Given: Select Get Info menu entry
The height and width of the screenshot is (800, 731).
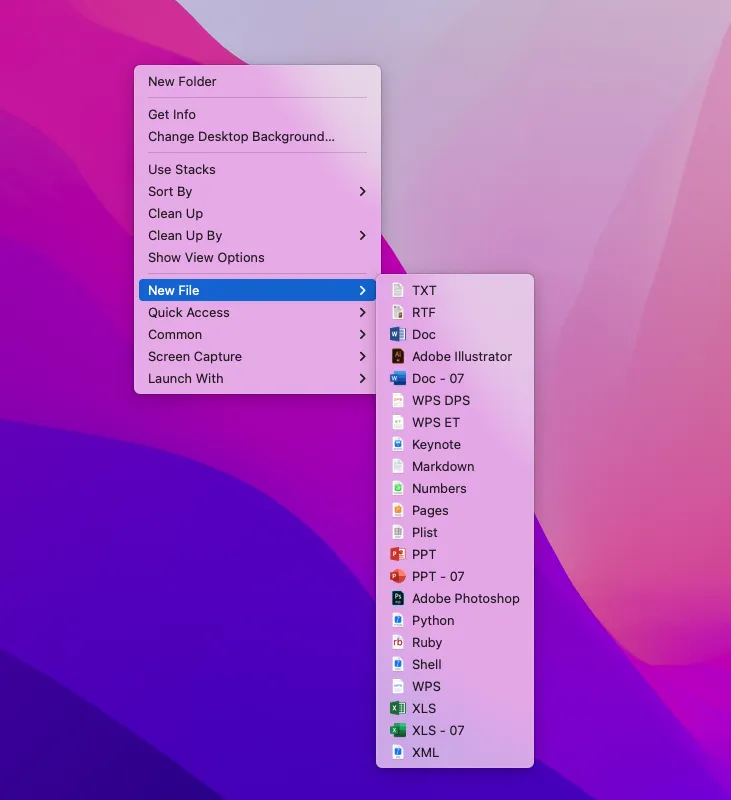Looking at the screenshot, I should pos(257,114).
